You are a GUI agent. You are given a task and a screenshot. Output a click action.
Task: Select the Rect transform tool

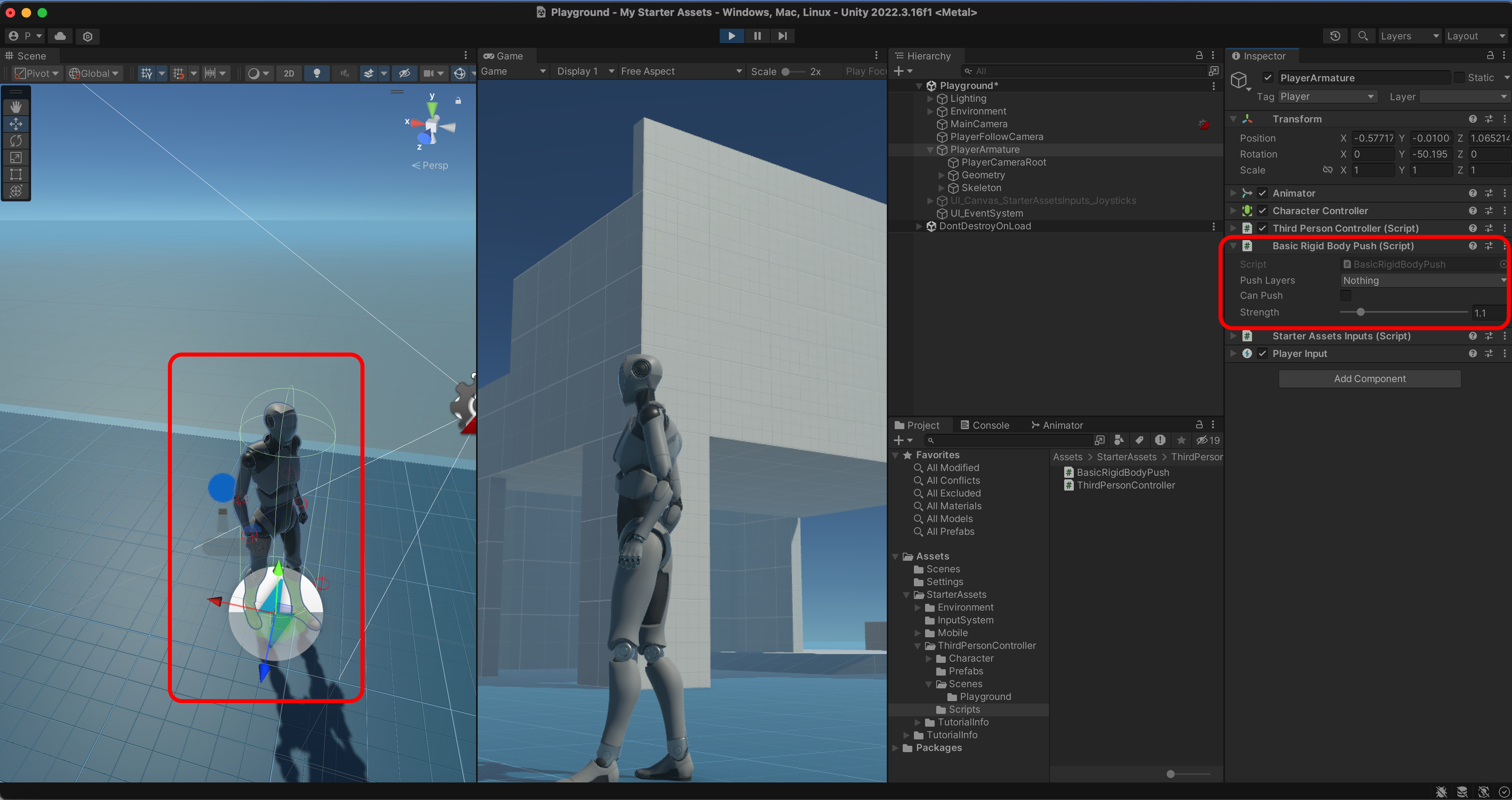click(x=16, y=174)
